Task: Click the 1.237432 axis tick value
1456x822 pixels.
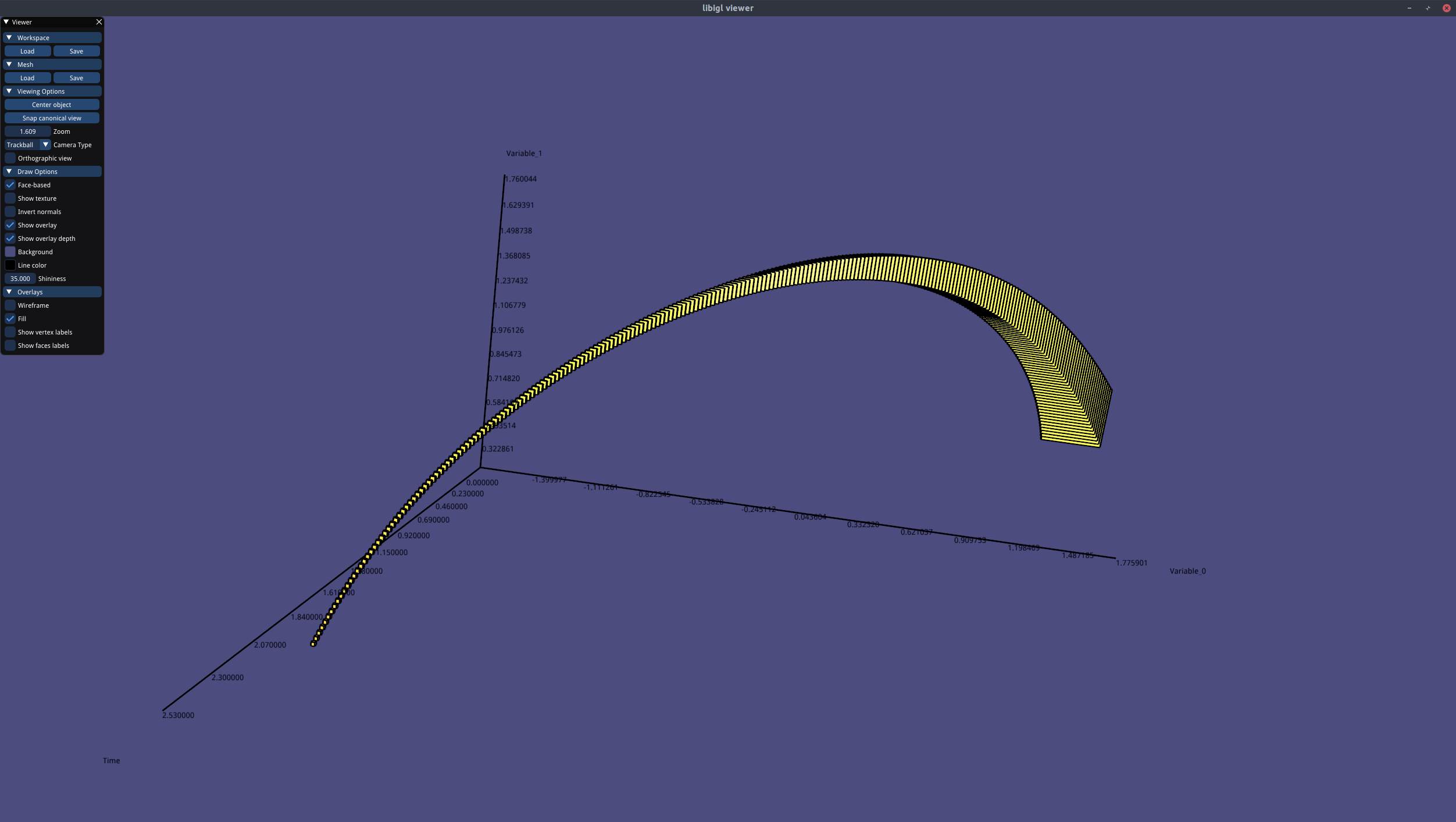Action: coord(512,281)
